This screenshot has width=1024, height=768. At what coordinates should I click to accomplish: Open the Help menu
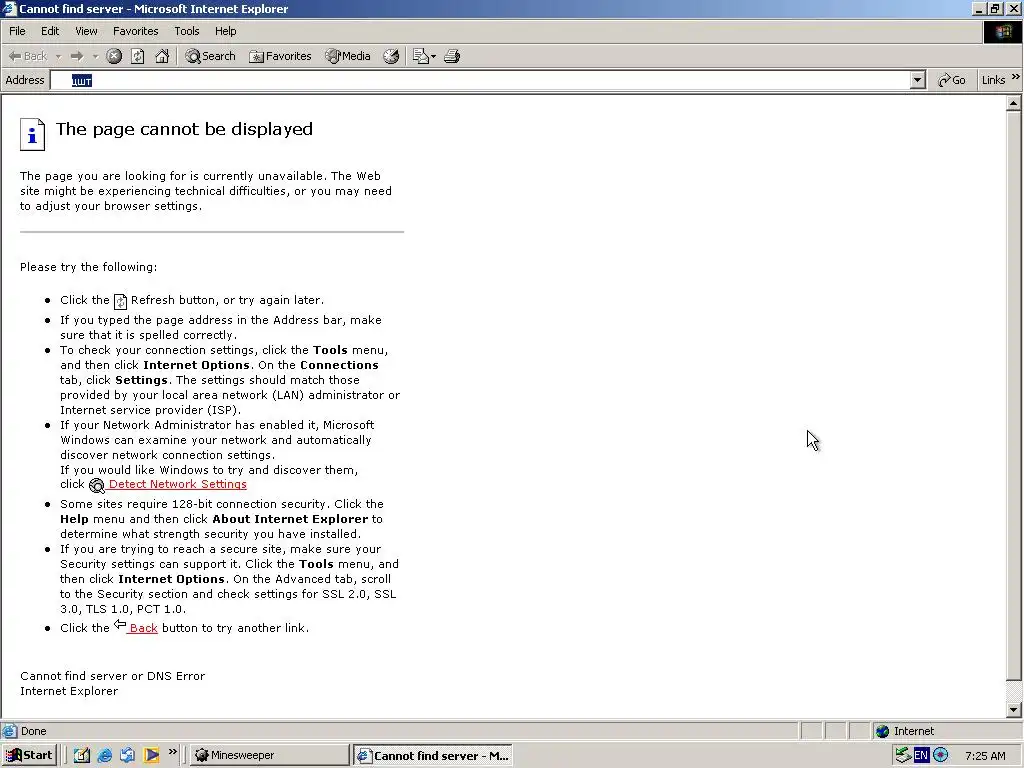[x=225, y=31]
